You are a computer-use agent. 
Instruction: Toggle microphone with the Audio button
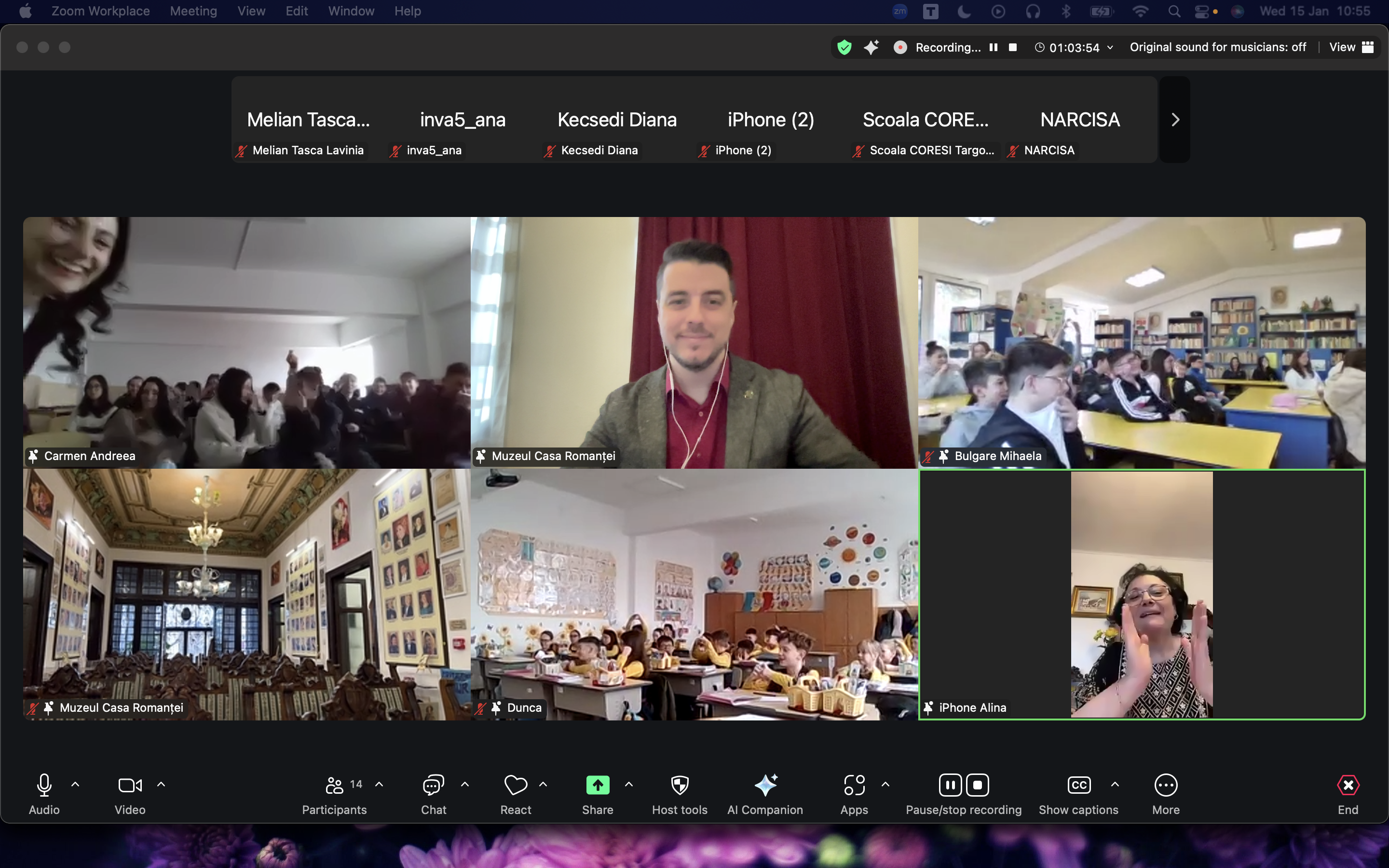coord(44,785)
